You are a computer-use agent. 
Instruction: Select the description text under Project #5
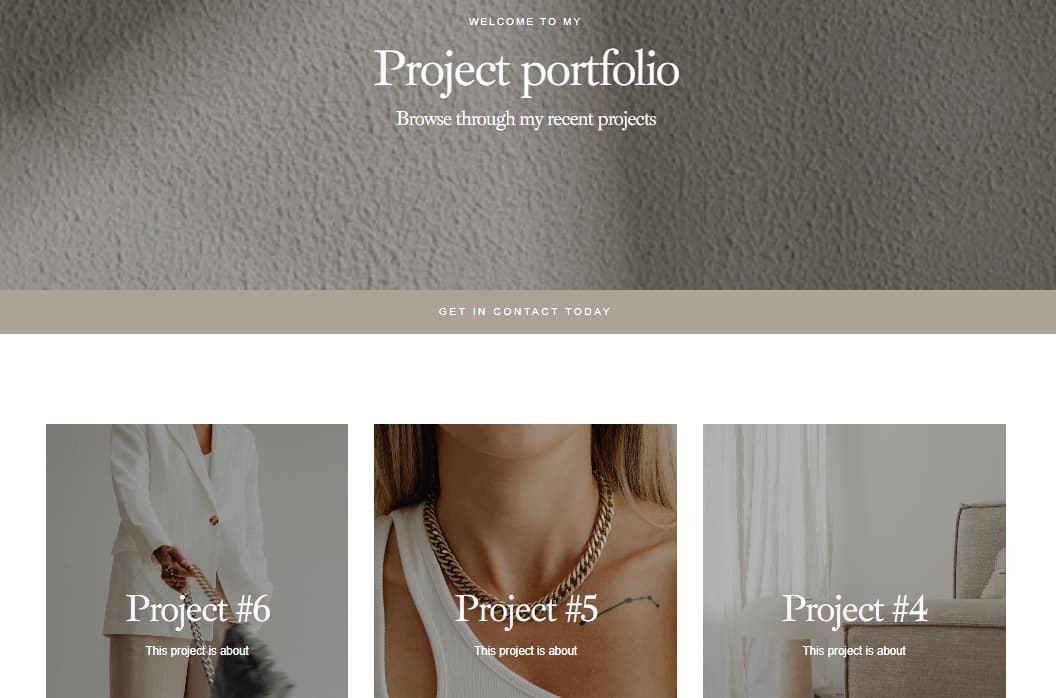point(525,651)
